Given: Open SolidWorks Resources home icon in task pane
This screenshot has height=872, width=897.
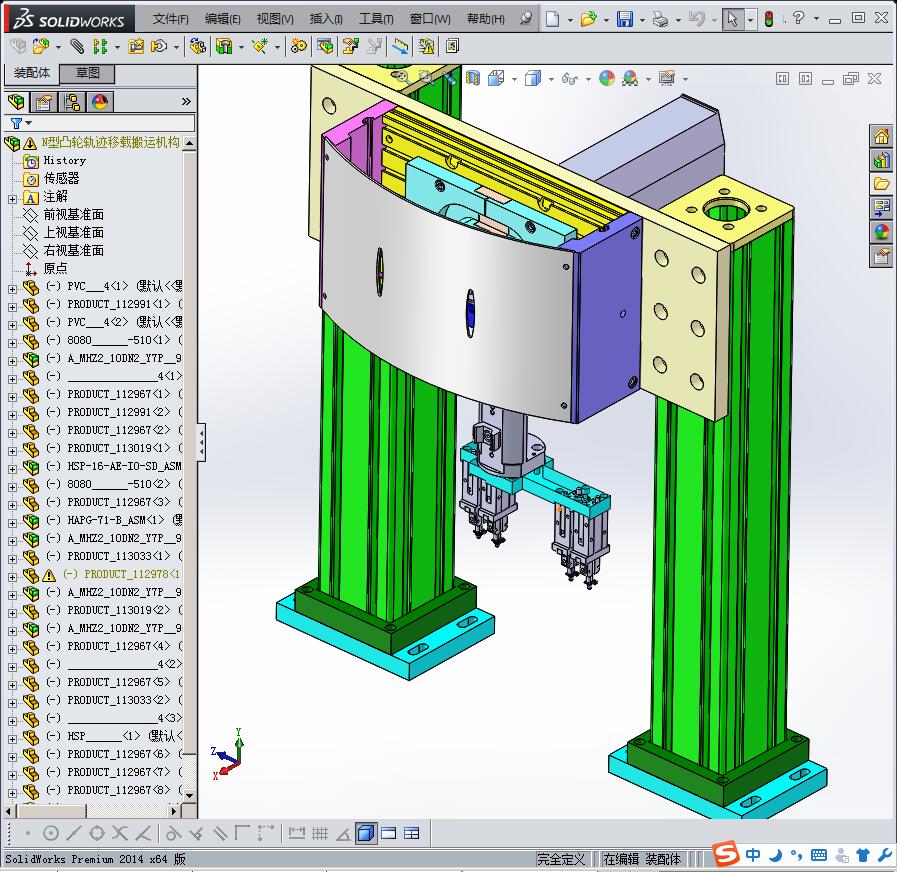Looking at the screenshot, I should (881, 136).
